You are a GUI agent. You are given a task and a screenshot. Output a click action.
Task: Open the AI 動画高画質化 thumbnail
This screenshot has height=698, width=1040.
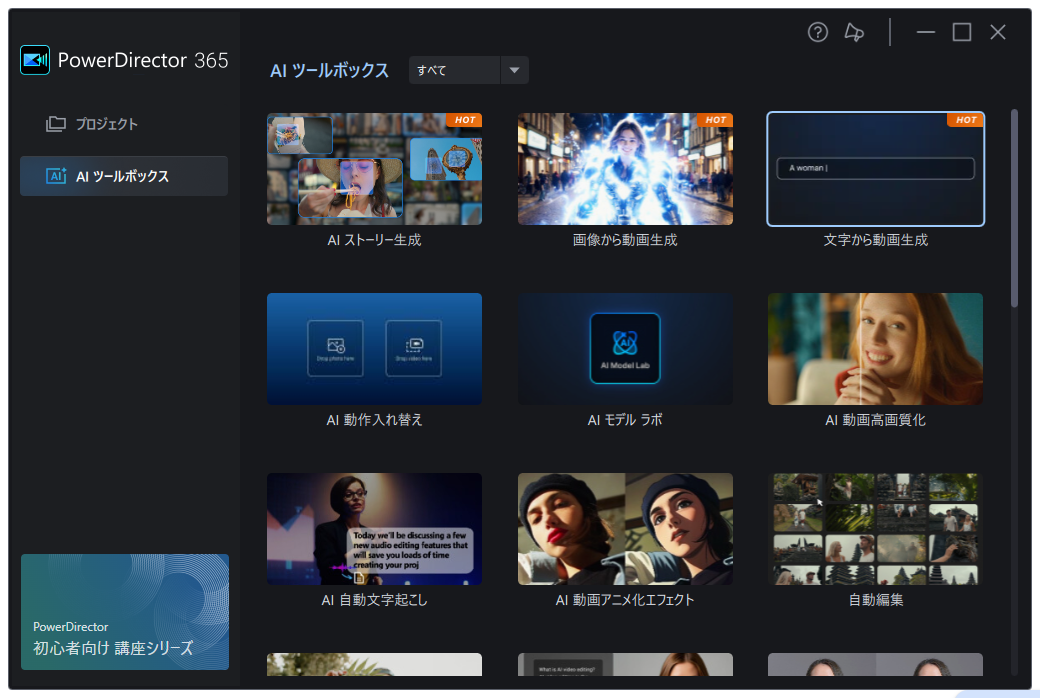pos(876,349)
